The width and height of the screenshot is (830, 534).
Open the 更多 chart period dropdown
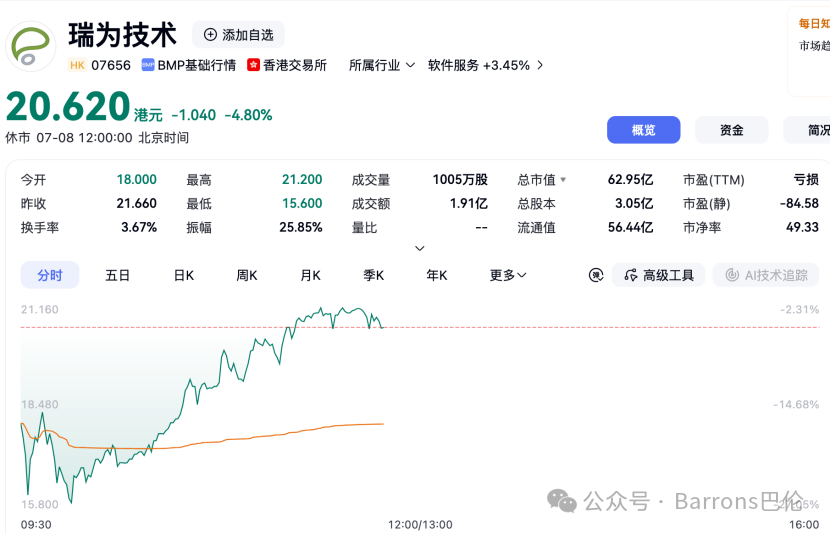508,275
